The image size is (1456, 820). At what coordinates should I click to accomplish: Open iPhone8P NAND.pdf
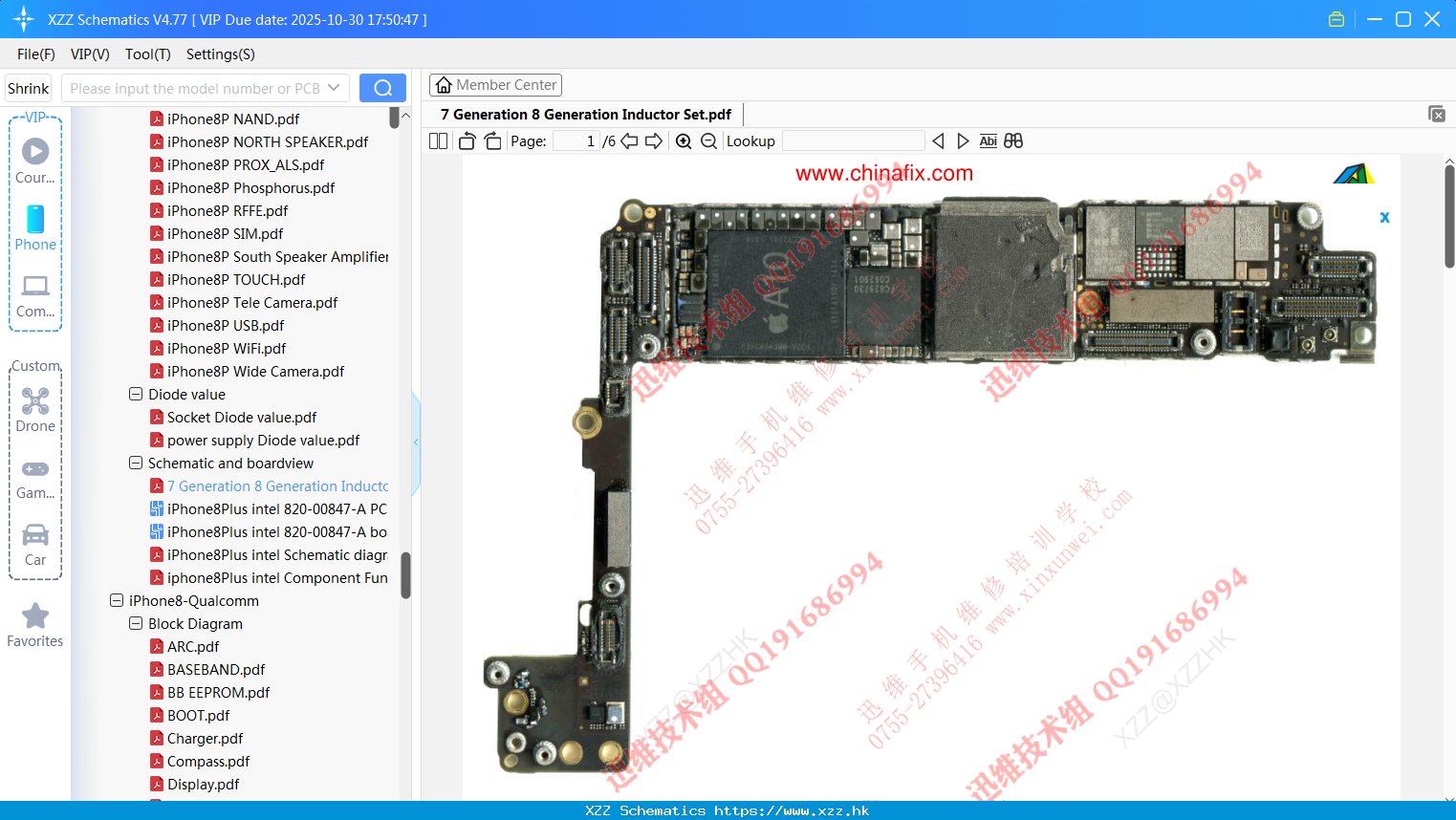point(233,119)
